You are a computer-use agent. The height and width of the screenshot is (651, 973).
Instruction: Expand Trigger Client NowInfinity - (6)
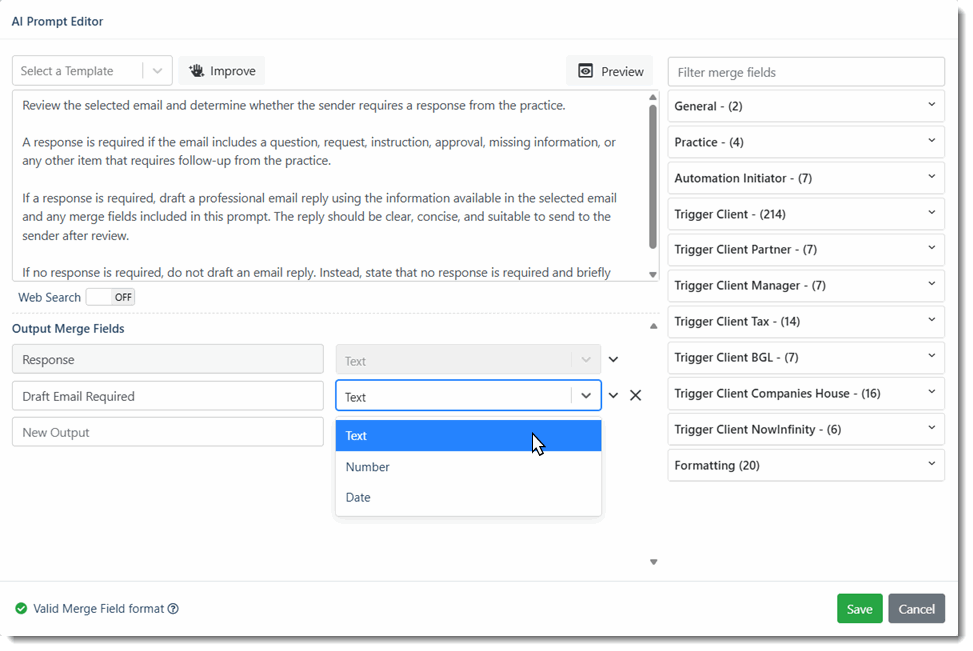point(806,429)
